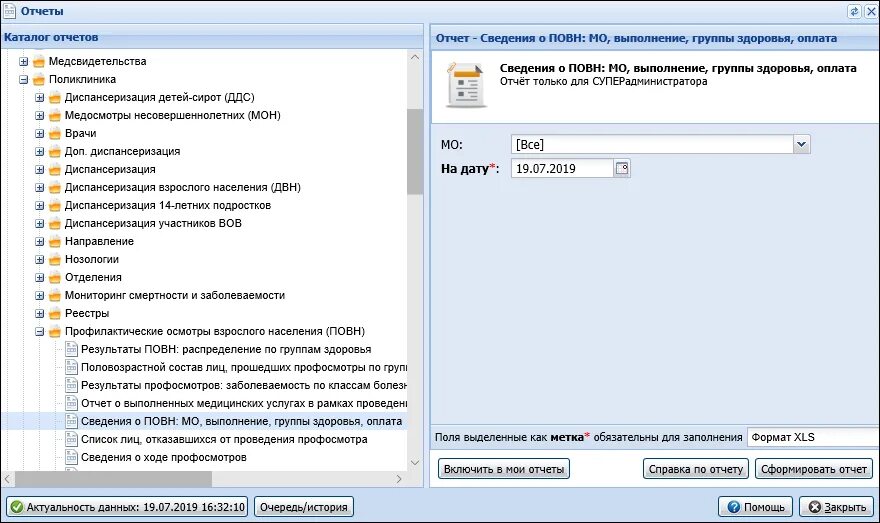Image resolution: width=880 pixels, height=523 pixels.
Task: Select Отчет о выполненных медицинских услугах
Action: [244, 403]
